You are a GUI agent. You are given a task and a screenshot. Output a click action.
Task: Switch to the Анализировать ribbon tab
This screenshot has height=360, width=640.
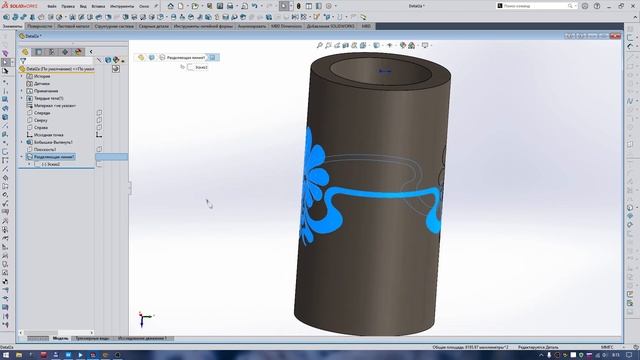[252, 26]
